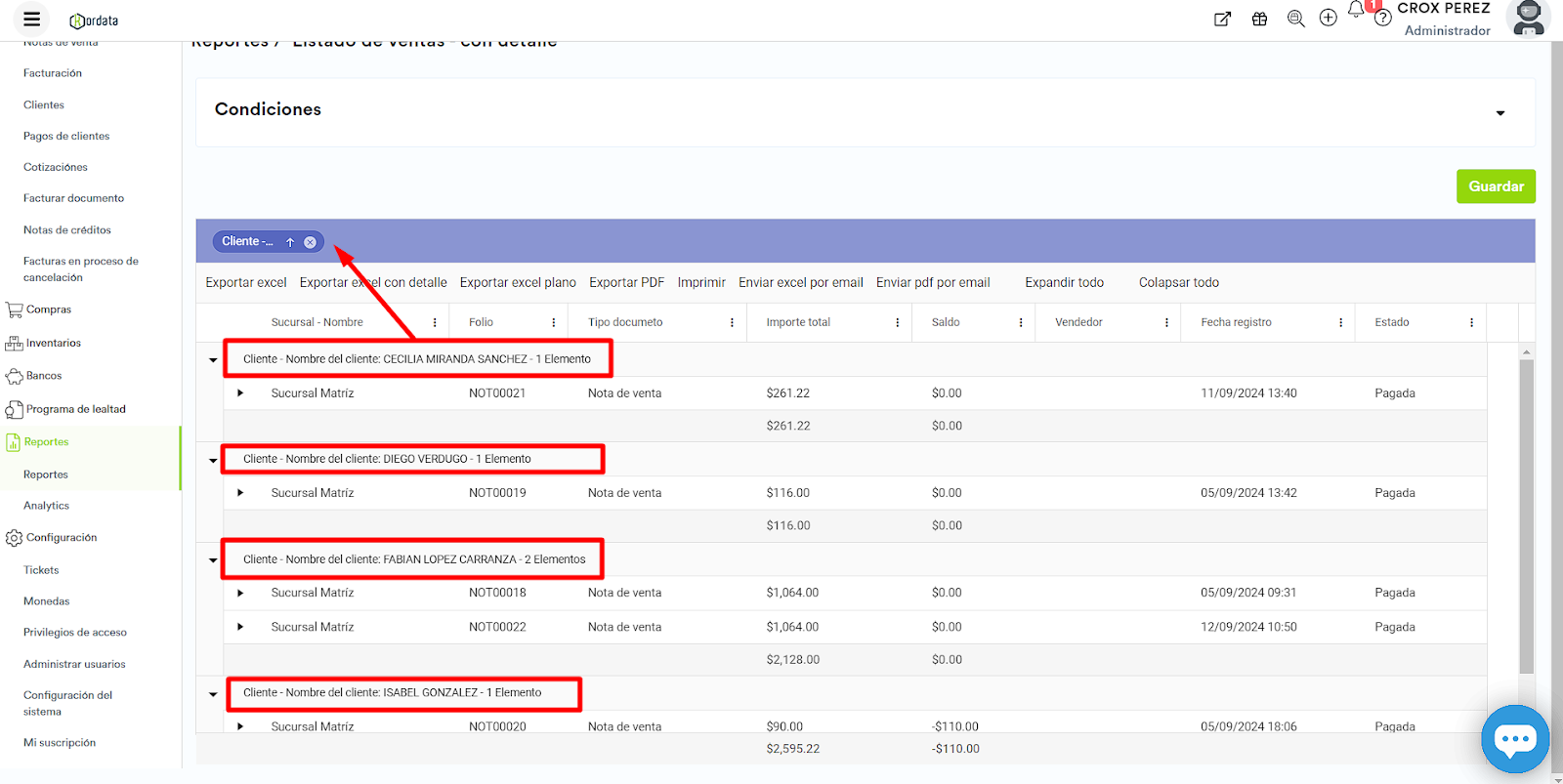Click the notifications bell icon
1563x784 pixels.
tap(1356, 10)
